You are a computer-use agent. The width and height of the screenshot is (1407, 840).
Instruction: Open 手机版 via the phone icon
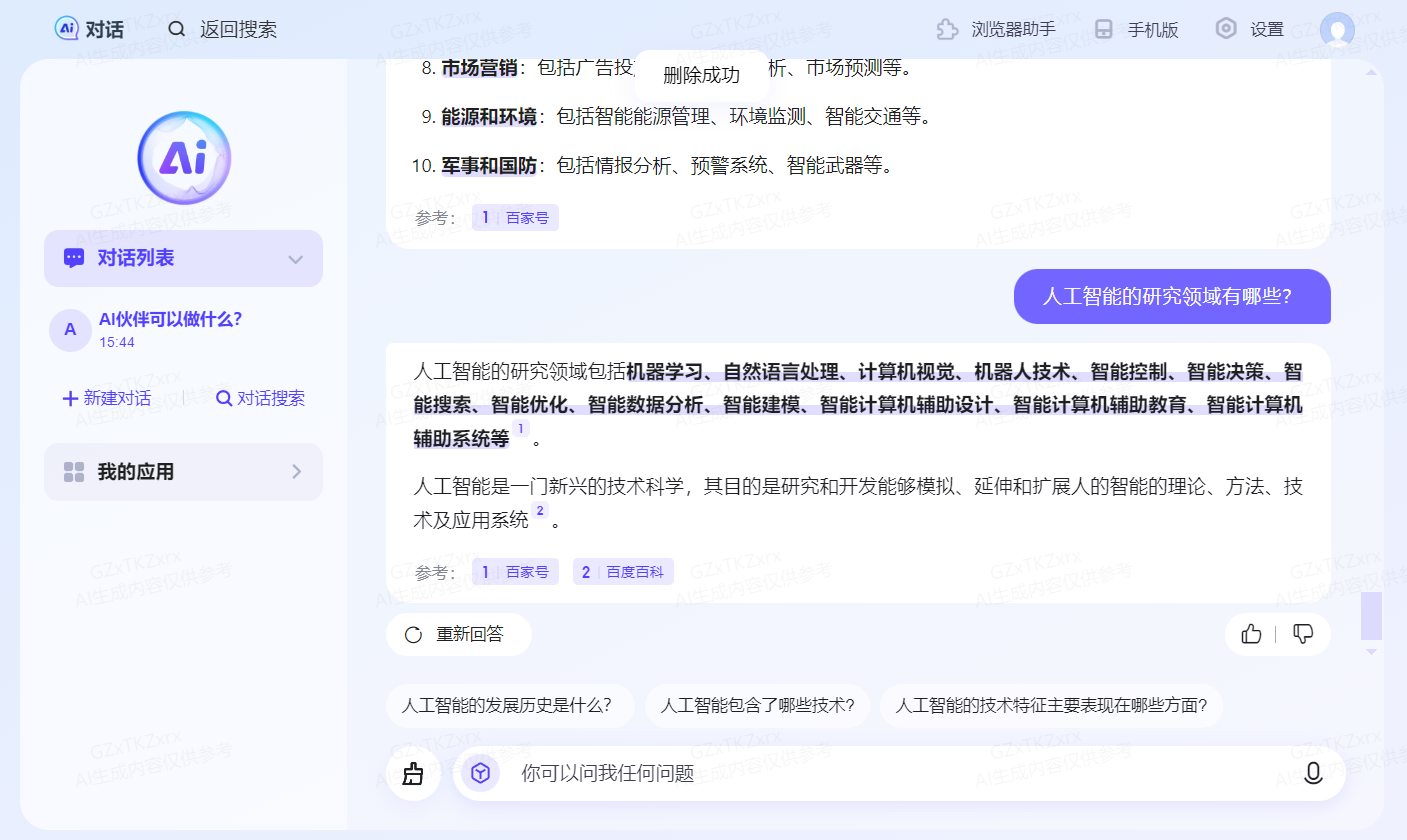click(x=1104, y=29)
